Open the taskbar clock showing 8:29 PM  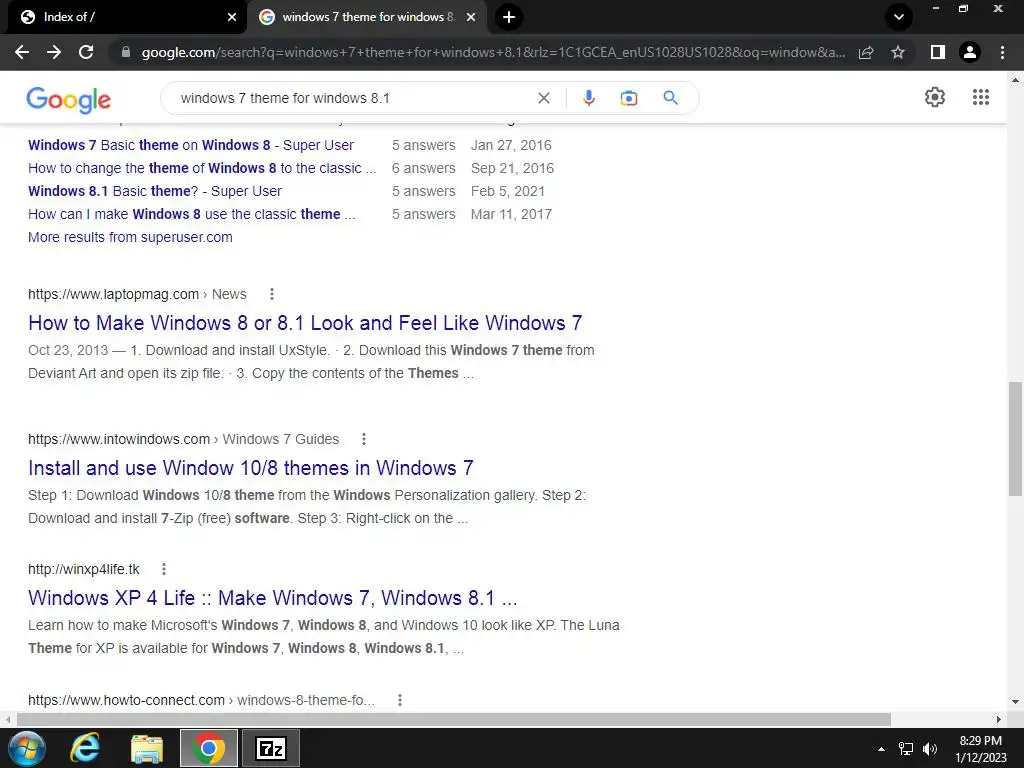980,749
